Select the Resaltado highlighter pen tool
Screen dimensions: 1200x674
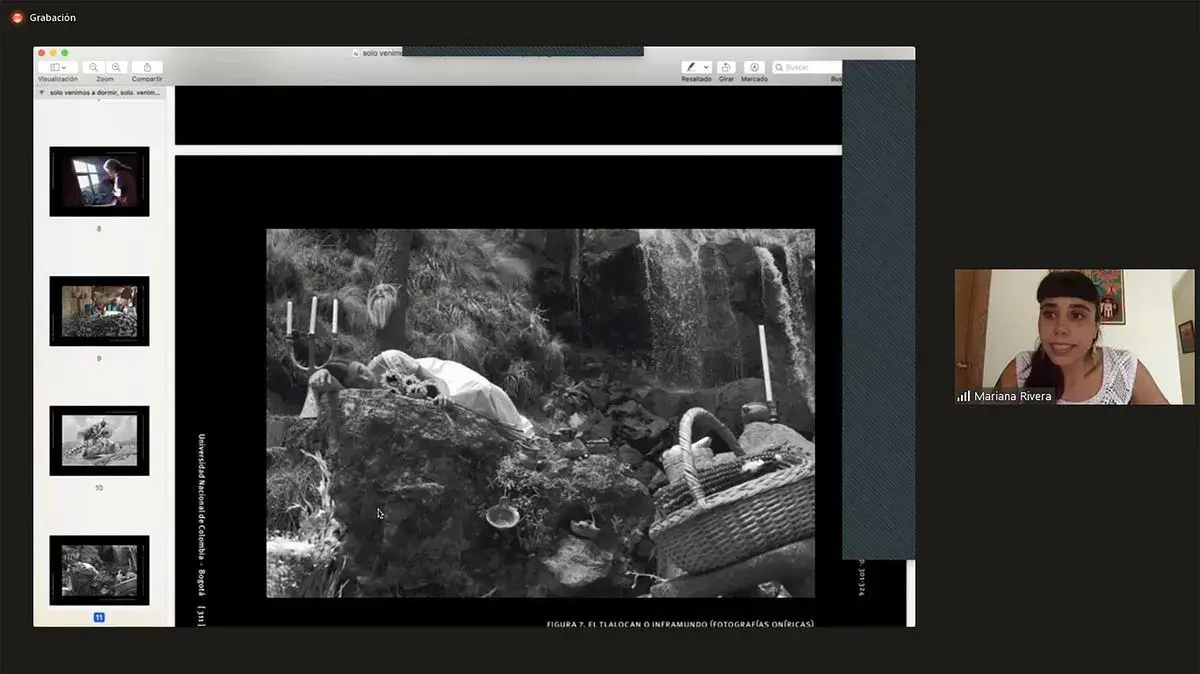(x=691, y=67)
